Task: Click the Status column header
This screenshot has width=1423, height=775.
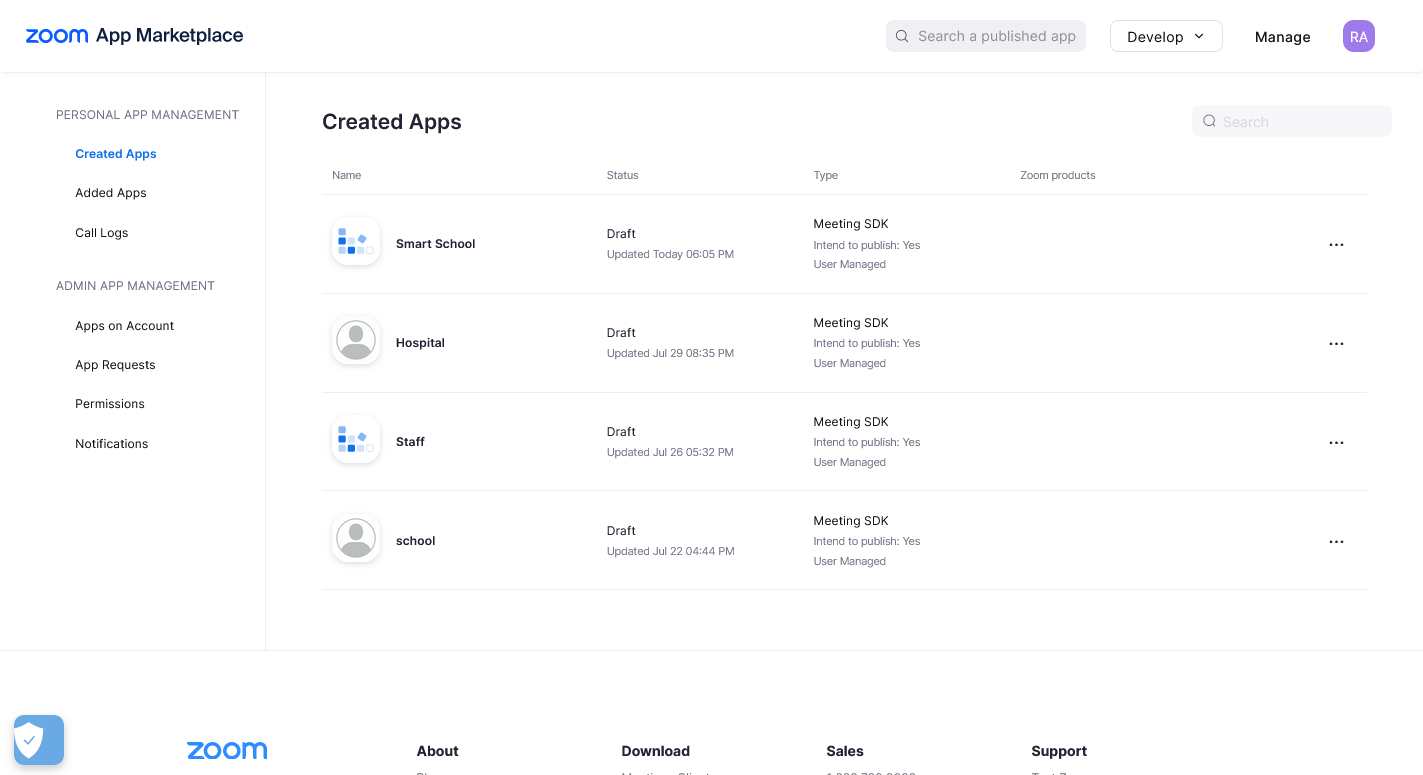Action: (622, 175)
